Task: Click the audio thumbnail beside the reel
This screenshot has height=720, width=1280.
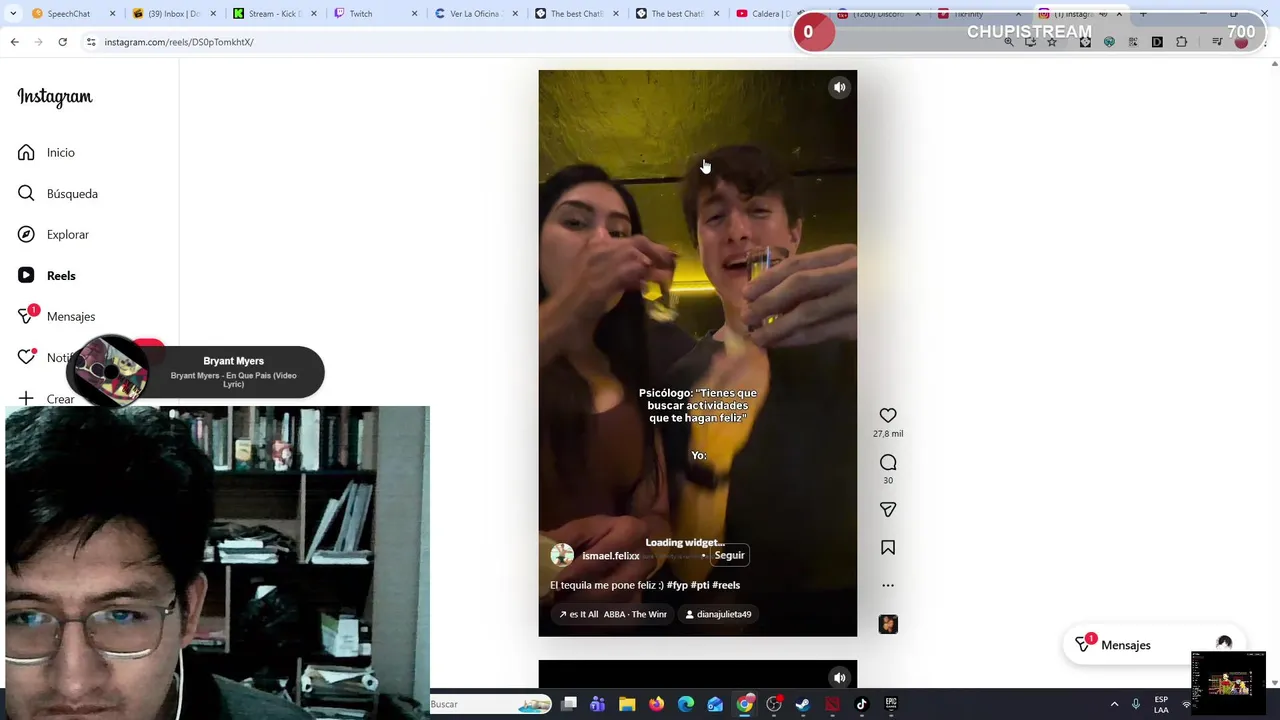Action: pos(888,624)
